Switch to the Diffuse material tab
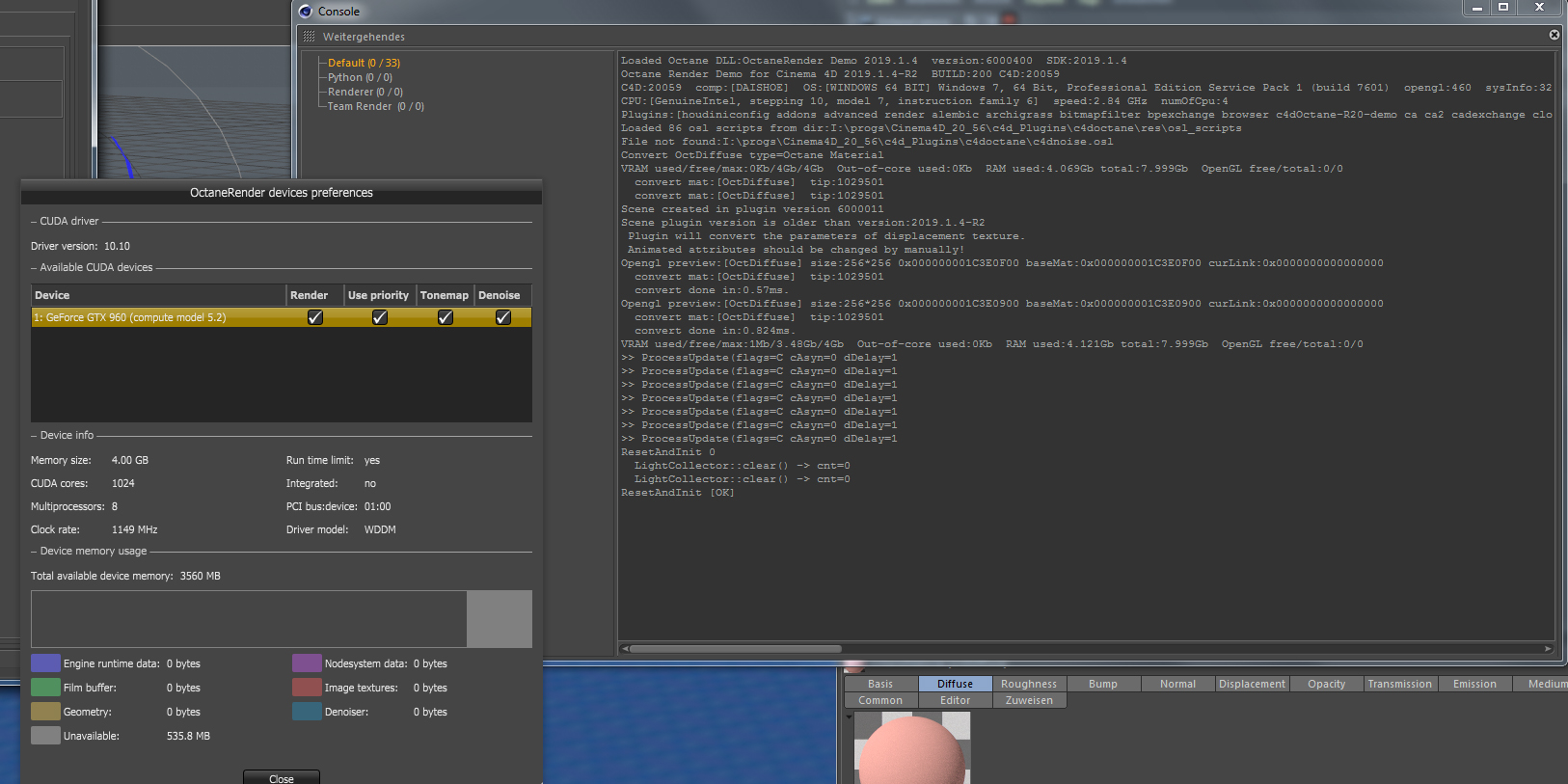 click(x=955, y=684)
